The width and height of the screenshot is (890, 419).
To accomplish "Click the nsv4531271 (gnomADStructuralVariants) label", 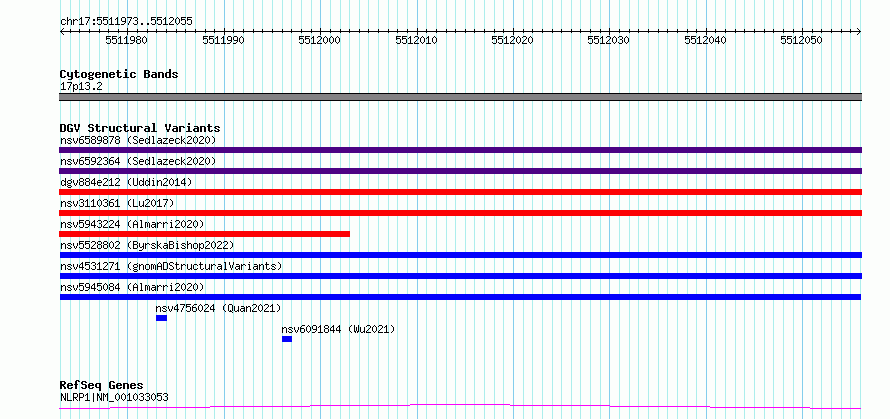I will 171,266.
